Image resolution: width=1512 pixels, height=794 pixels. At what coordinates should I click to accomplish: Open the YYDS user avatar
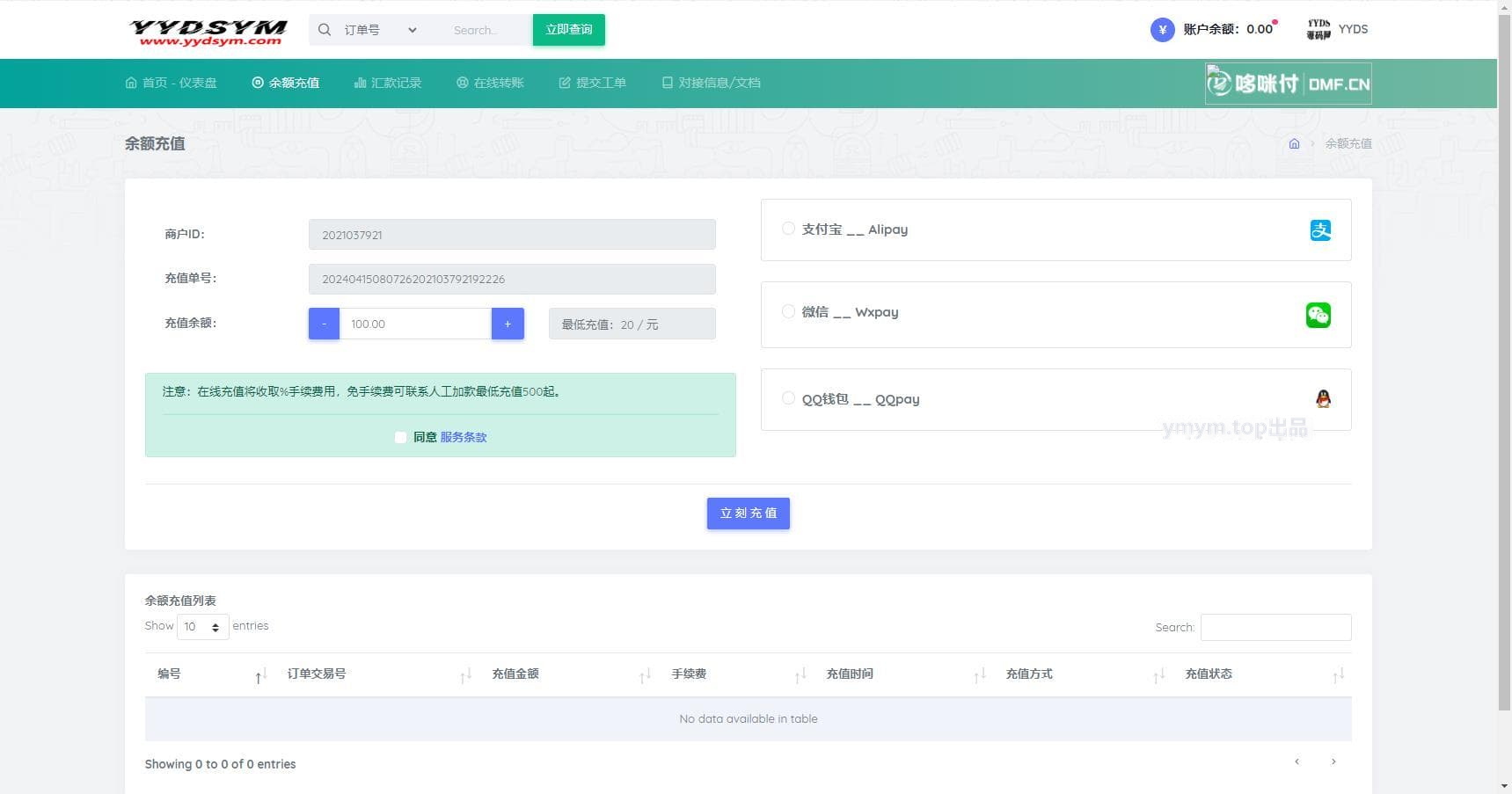[1318, 30]
